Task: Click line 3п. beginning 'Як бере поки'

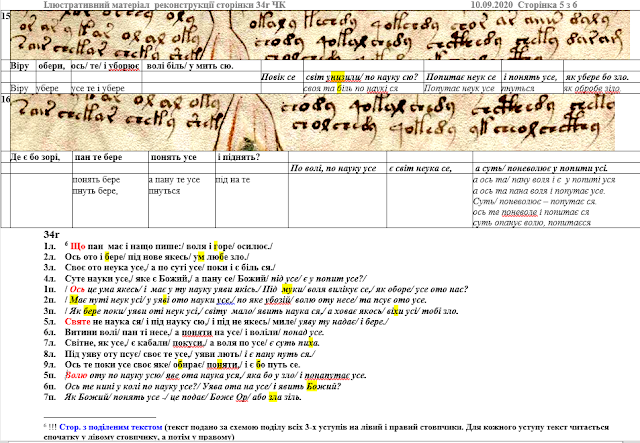Action: coord(262,312)
